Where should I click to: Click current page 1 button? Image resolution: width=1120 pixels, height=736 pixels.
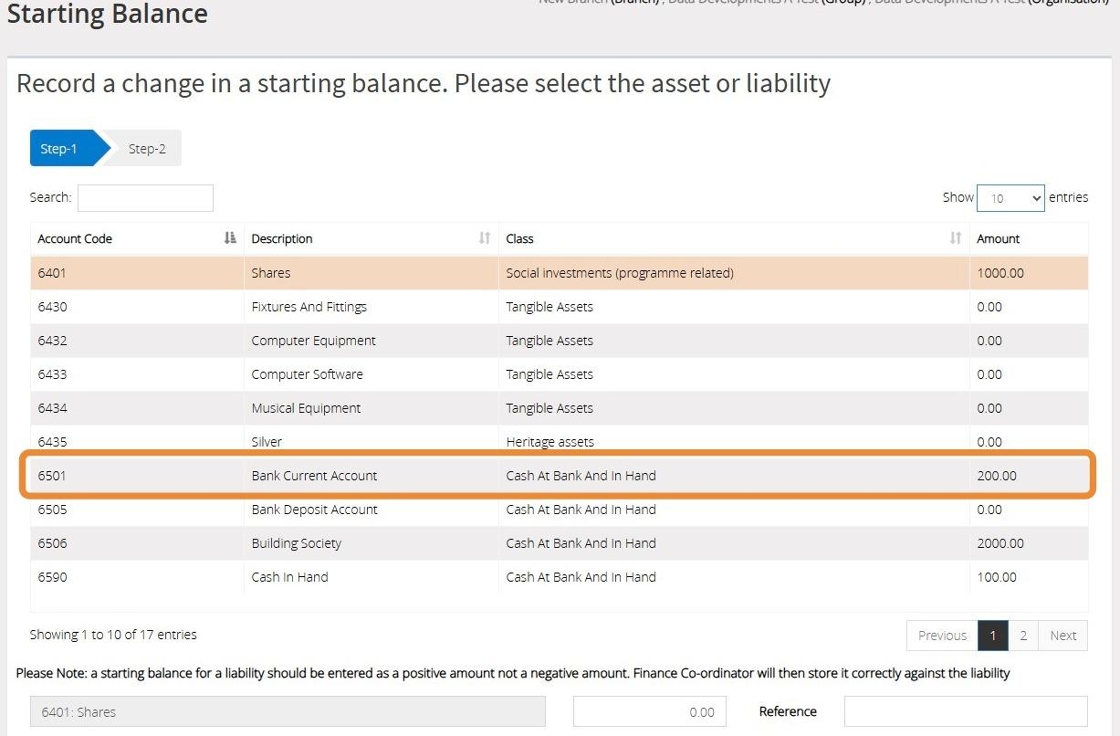coord(993,635)
